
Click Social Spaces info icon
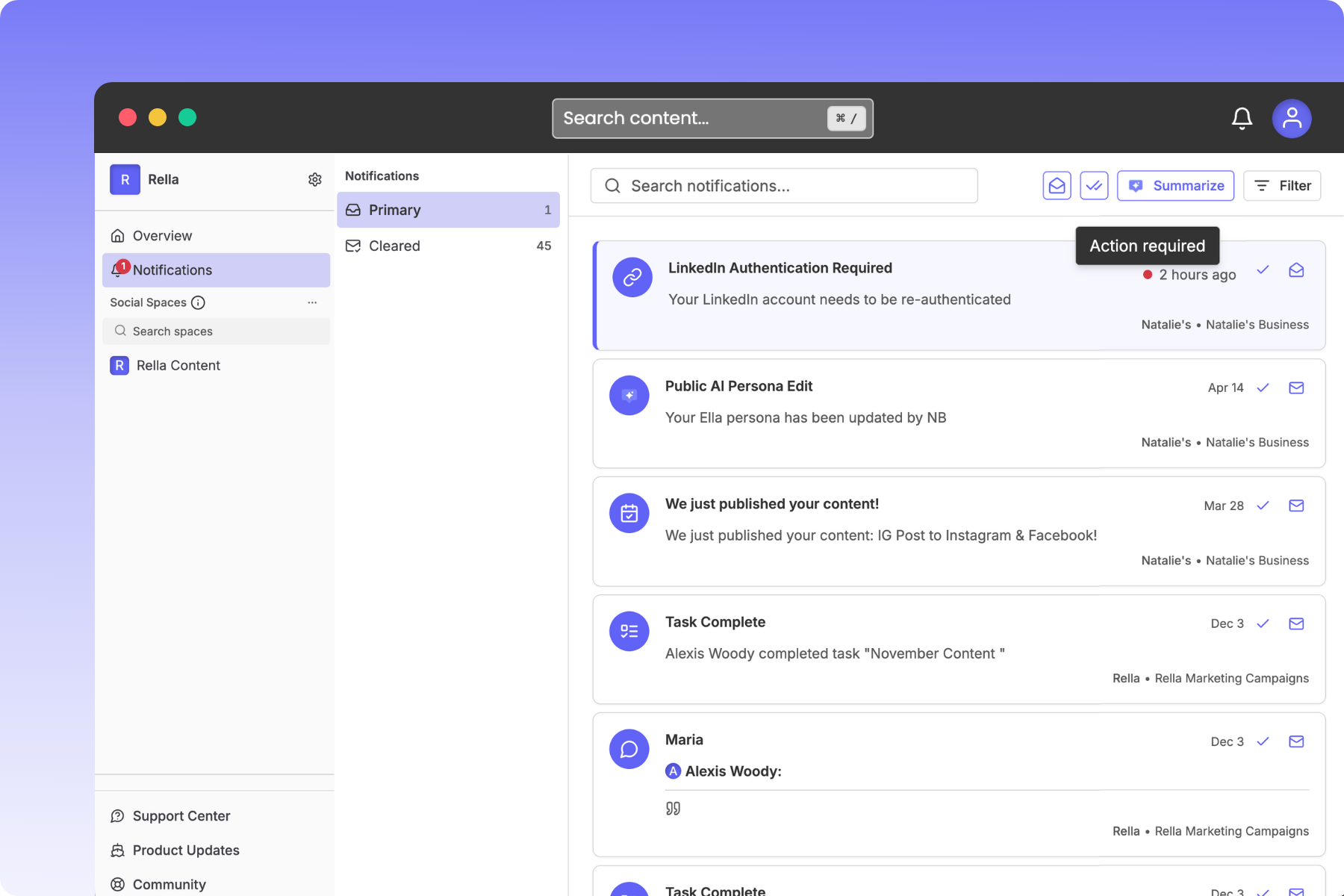[x=198, y=302]
